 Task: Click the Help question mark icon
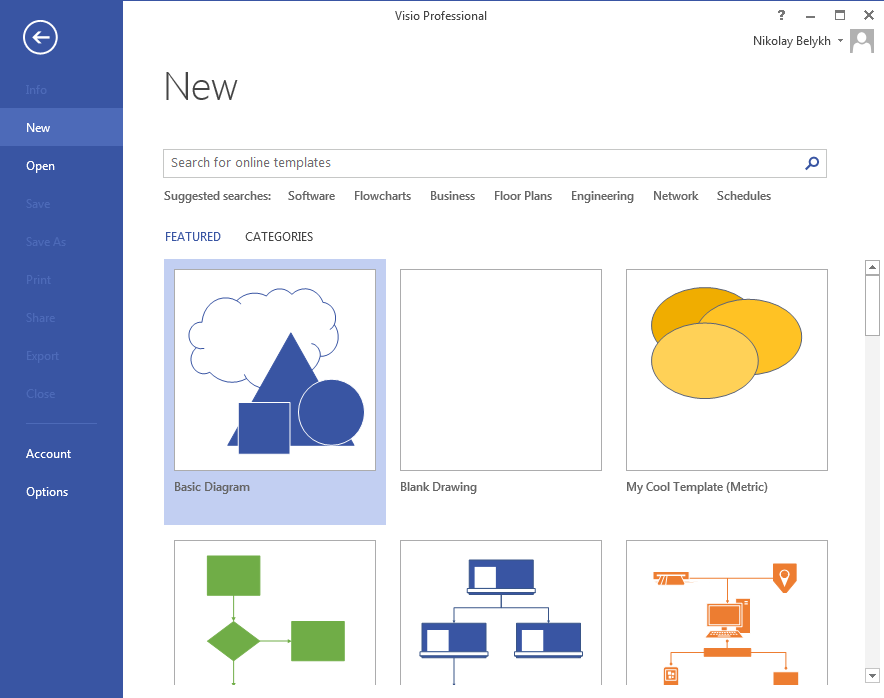click(x=781, y=15)
